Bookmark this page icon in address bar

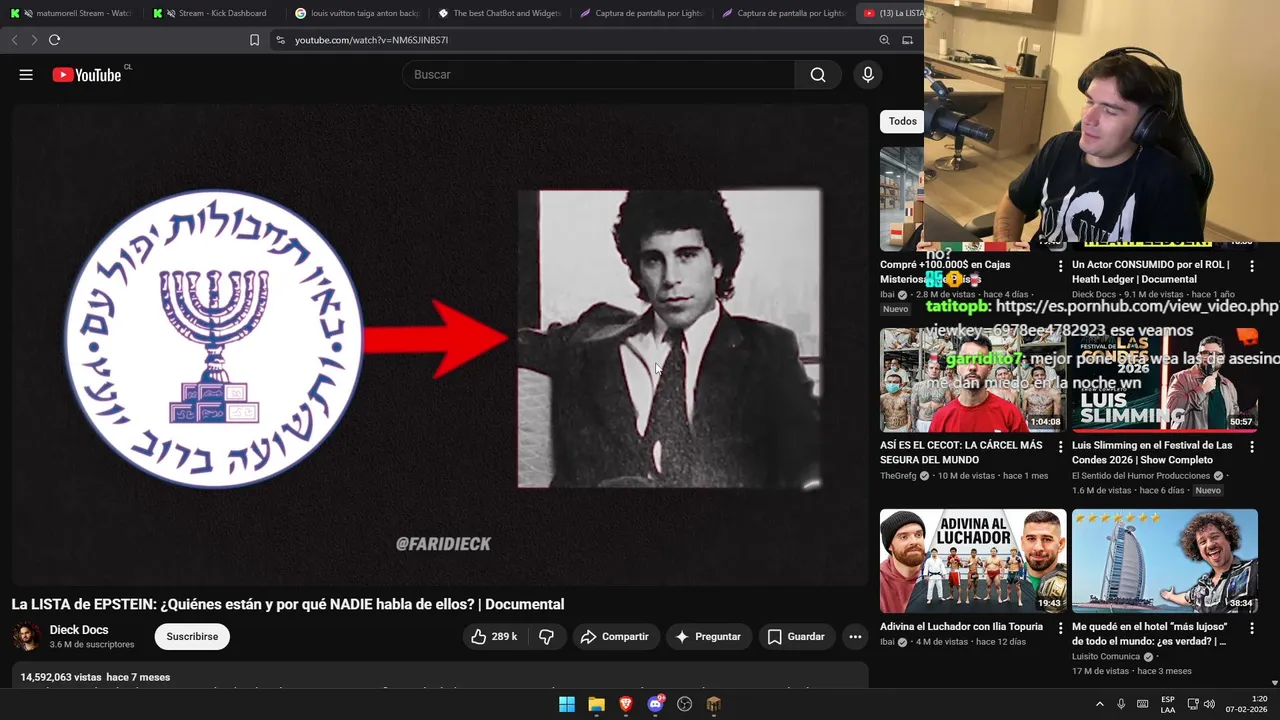coord(254,40)
